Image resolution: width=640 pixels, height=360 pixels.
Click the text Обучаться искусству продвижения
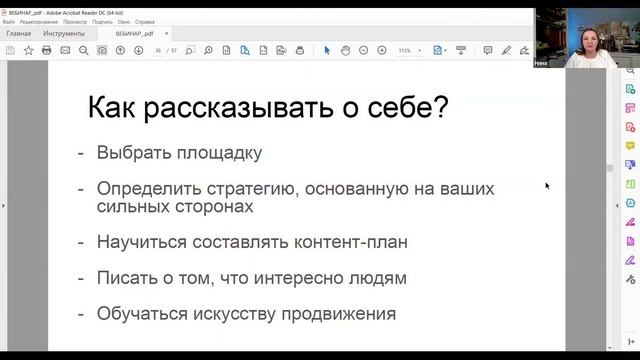[247, 314]
